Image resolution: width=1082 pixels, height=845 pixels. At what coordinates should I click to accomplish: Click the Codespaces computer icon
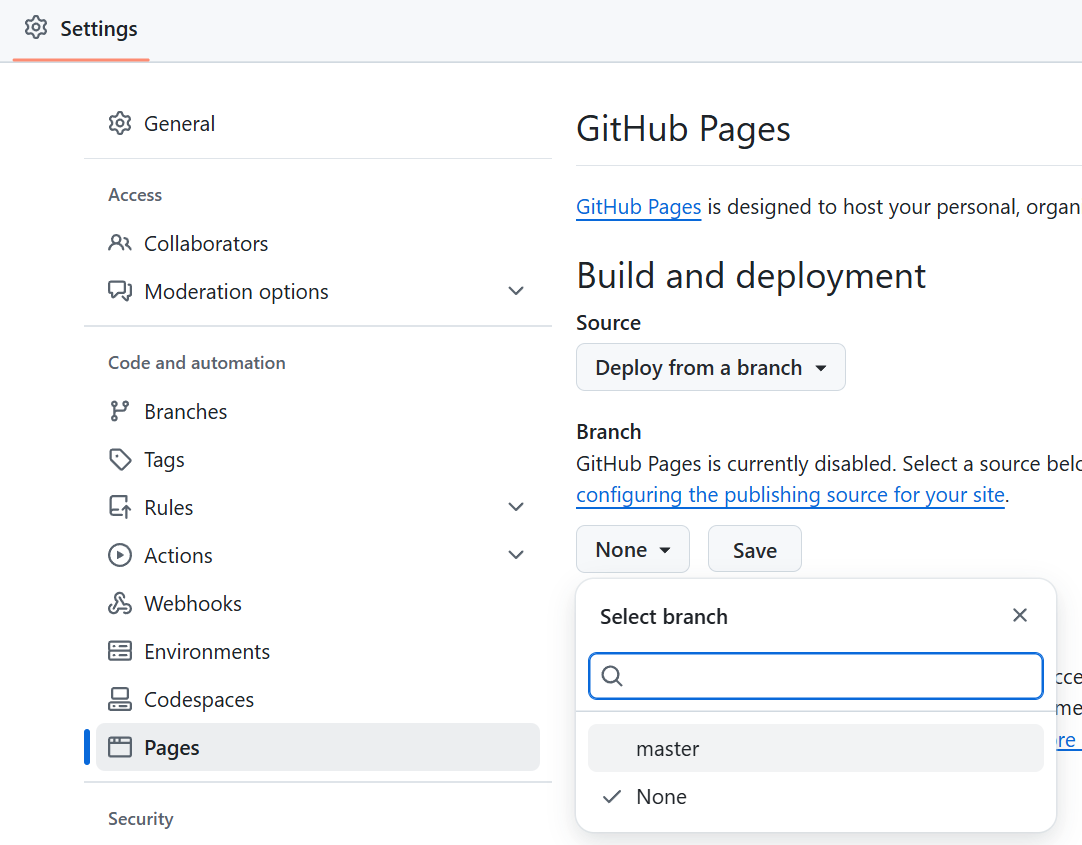coord(120,699)
